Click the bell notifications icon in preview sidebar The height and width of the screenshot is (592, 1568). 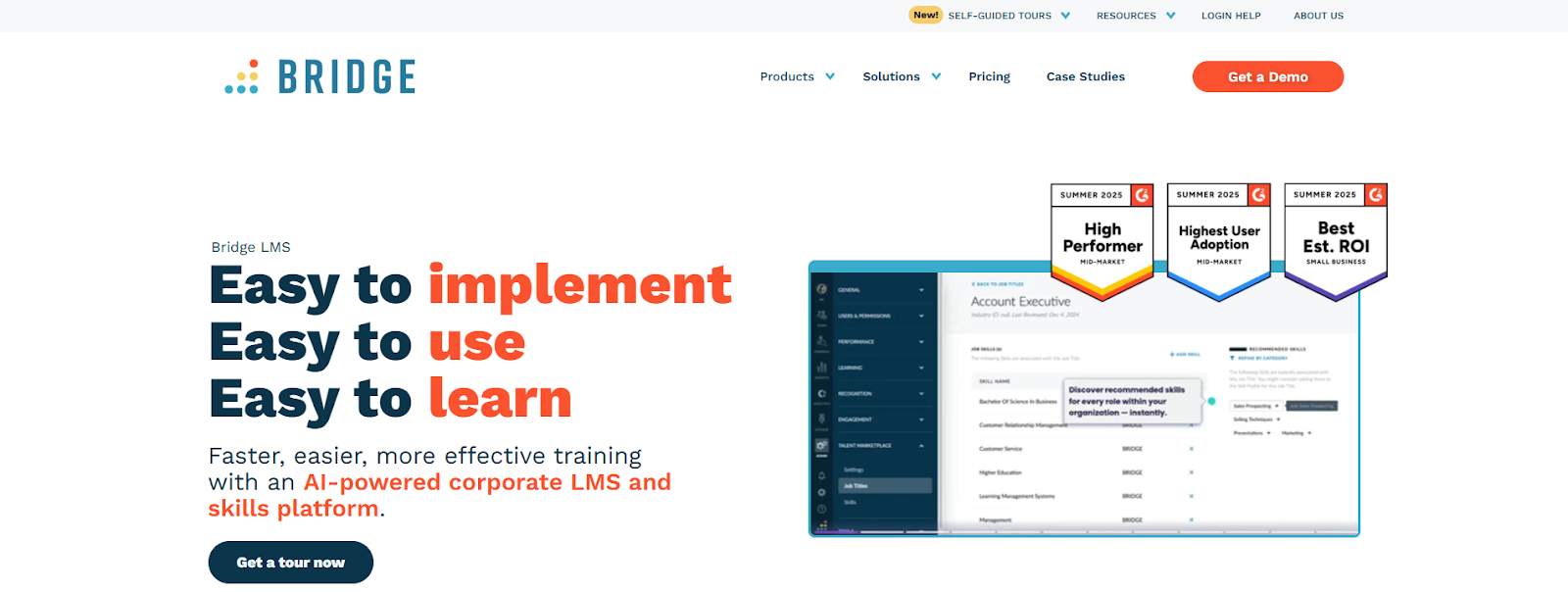click(x=821, y=474)
